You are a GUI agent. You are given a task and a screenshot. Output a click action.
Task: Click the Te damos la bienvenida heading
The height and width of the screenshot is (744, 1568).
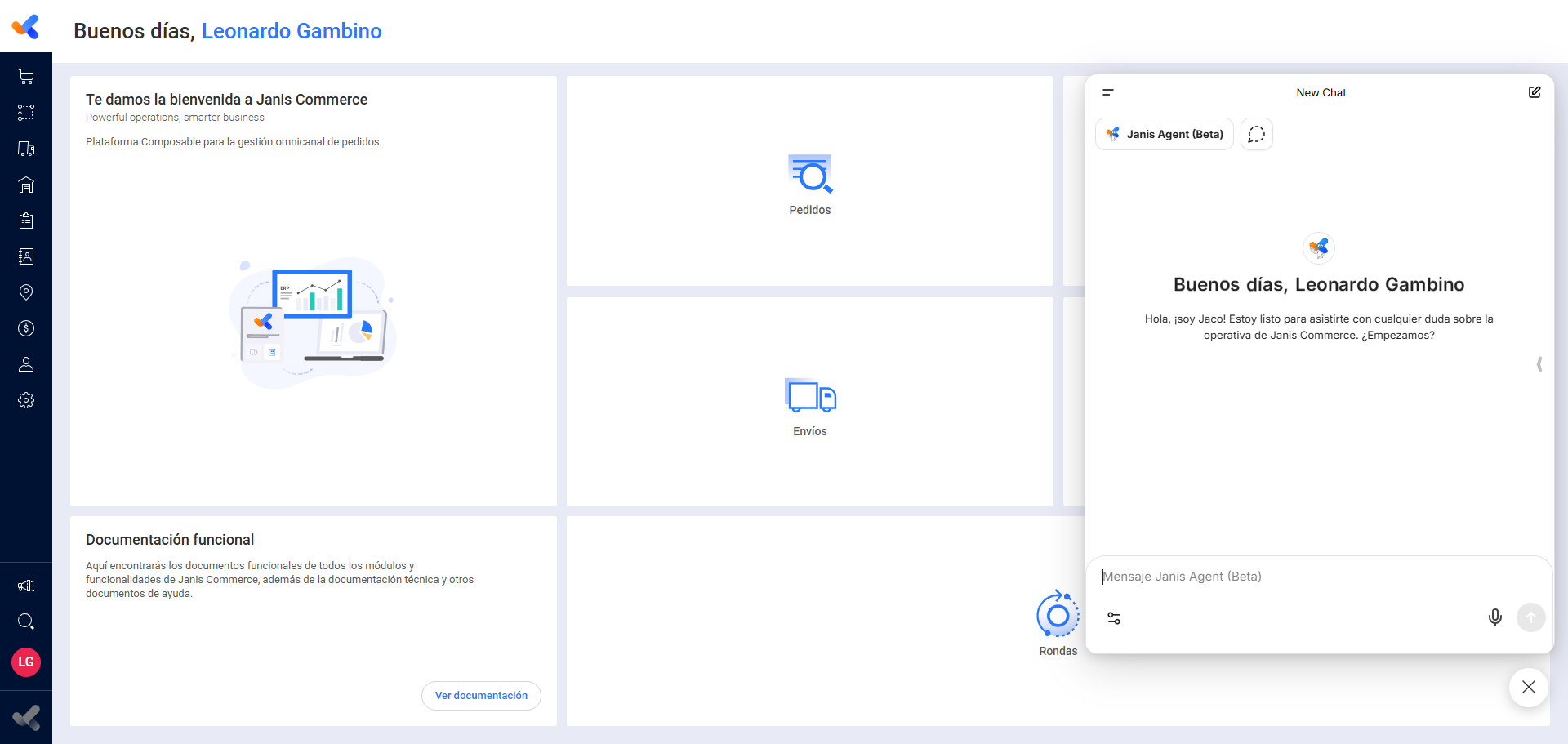click(x=226, y=100)
